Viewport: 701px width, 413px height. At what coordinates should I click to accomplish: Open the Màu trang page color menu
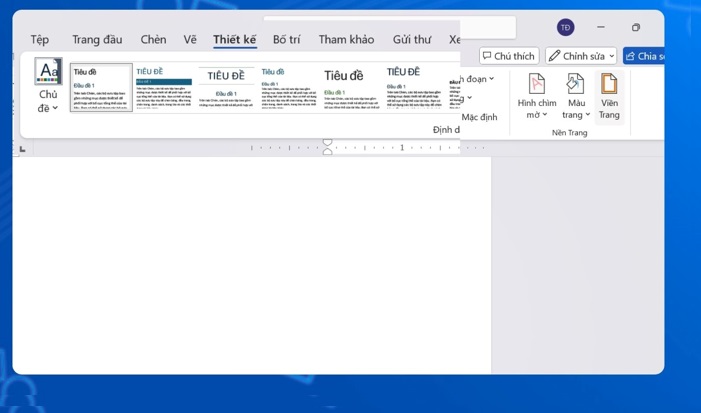576,97
